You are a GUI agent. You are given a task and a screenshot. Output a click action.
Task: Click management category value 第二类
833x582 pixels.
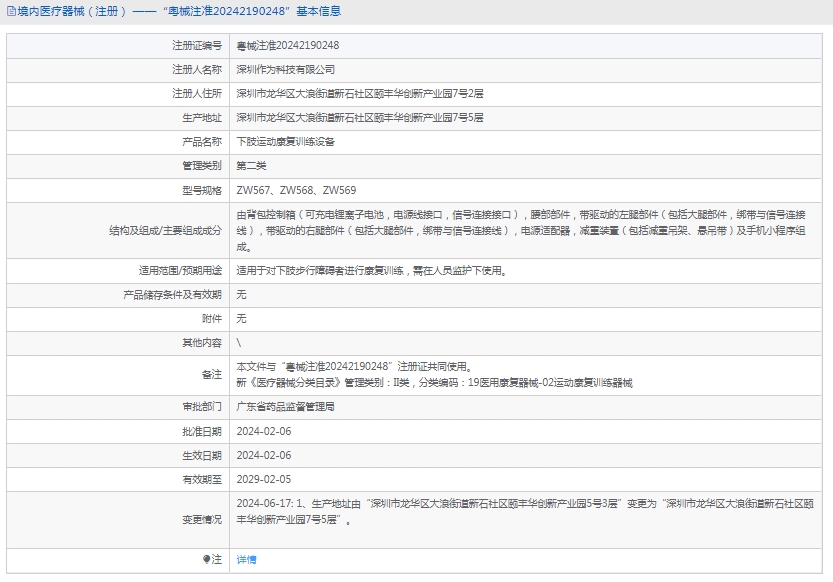(251, 166)
